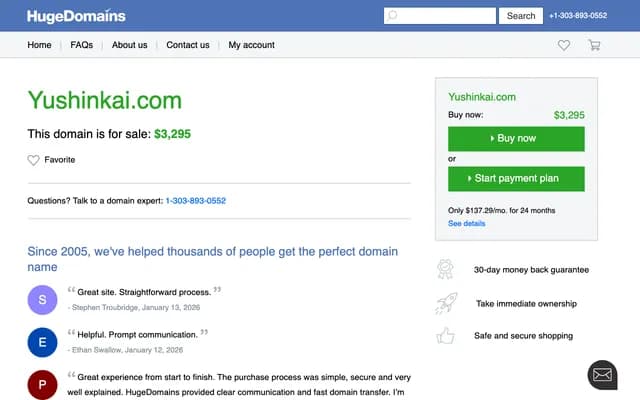The image size is (640, 400).
Task: Click the thumbs-up secure shopping icon
Action: (x=446, y=336)
